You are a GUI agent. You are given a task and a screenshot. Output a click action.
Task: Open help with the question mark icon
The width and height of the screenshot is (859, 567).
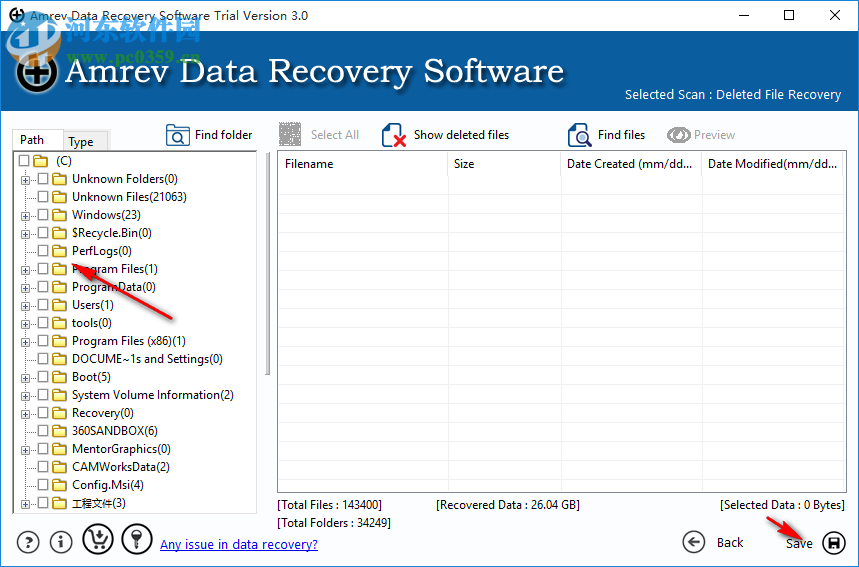[28, 542]
